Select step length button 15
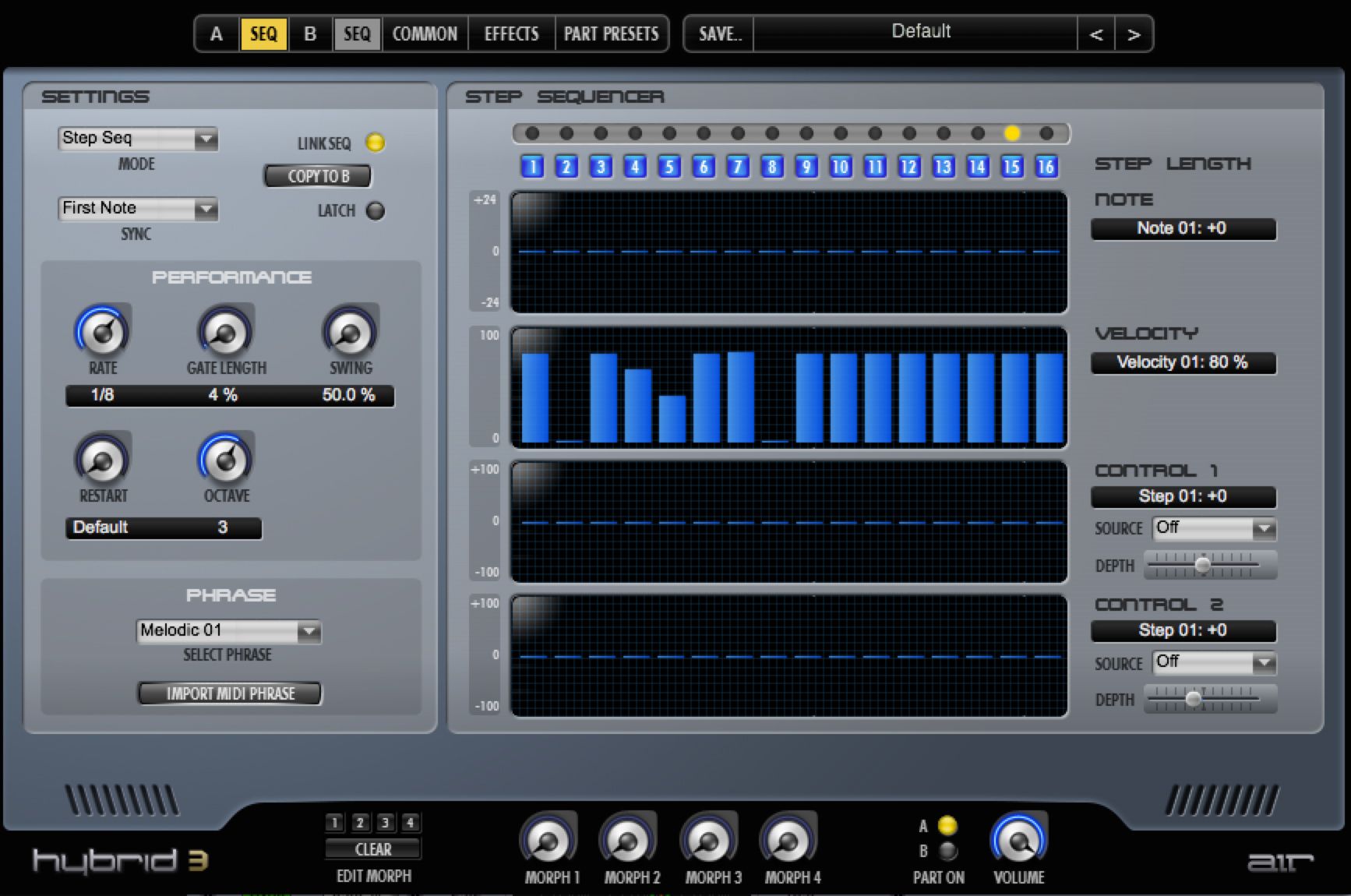Viewport: 1351px width, 896px height. pyautogui.click(x=1012, y=166)
